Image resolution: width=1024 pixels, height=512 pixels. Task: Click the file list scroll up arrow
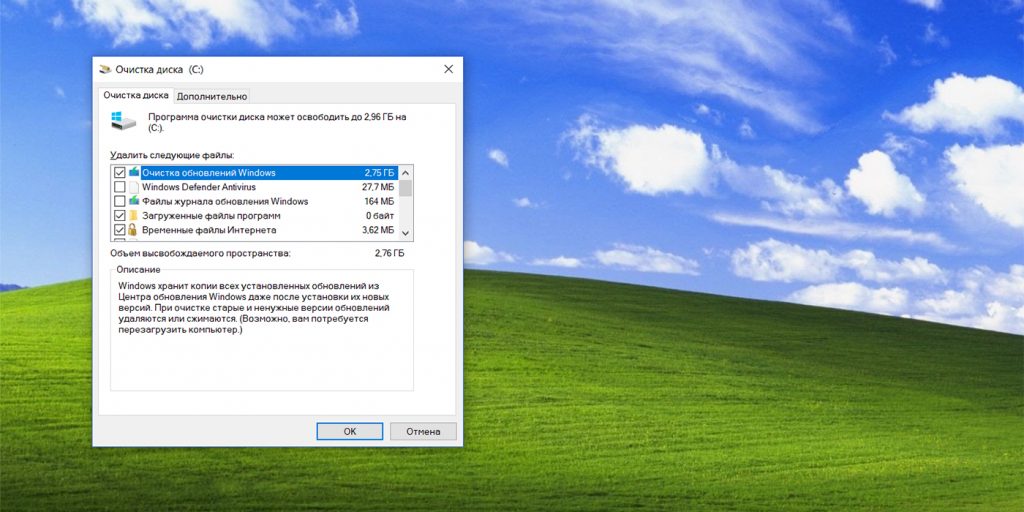click(406, 173)
